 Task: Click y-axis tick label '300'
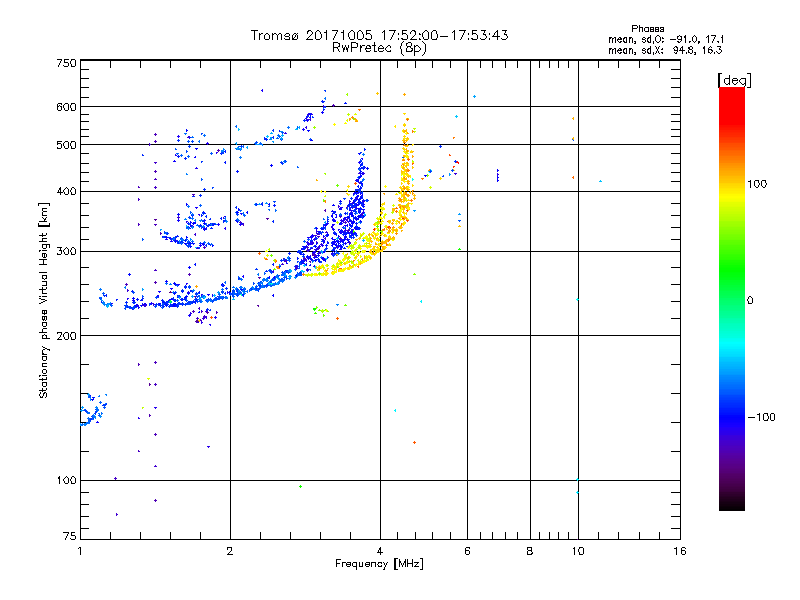tap(66, 252)
